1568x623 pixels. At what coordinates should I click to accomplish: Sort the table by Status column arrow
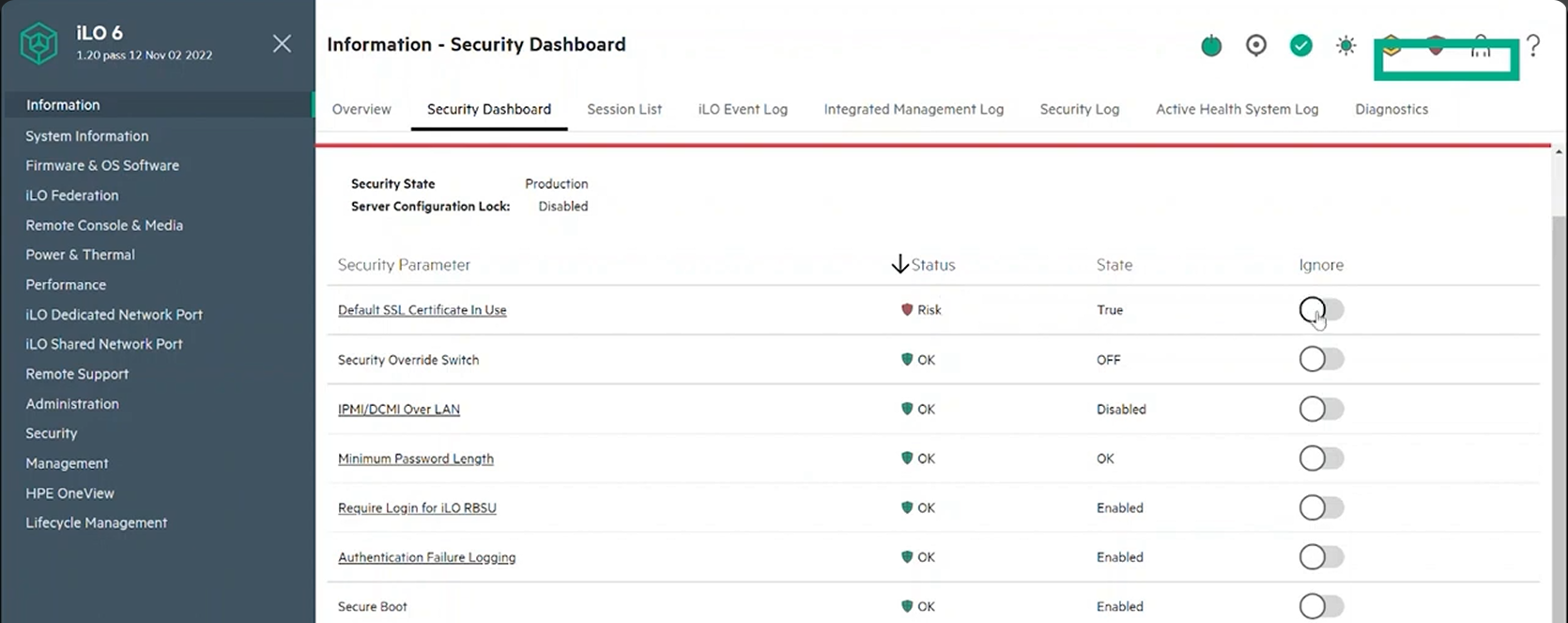tap(899, 265)
